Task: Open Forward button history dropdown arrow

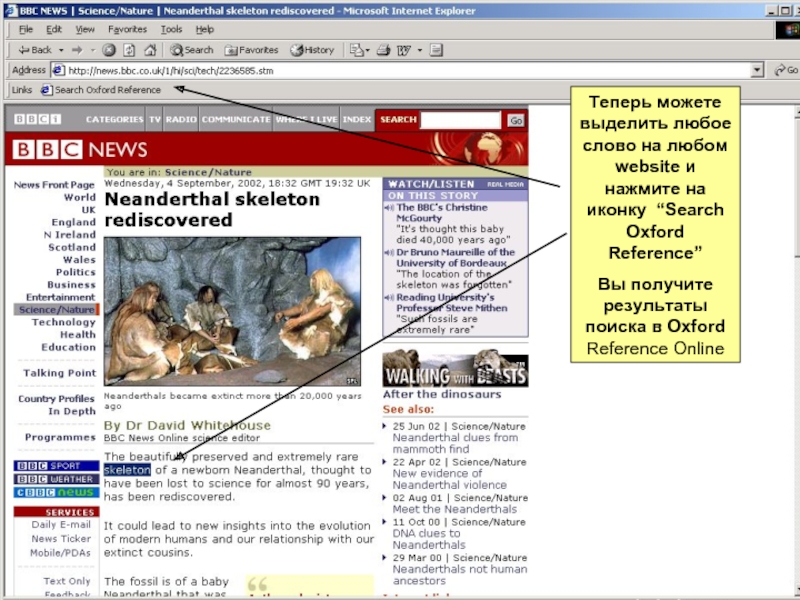Action: tap(93, 50)
